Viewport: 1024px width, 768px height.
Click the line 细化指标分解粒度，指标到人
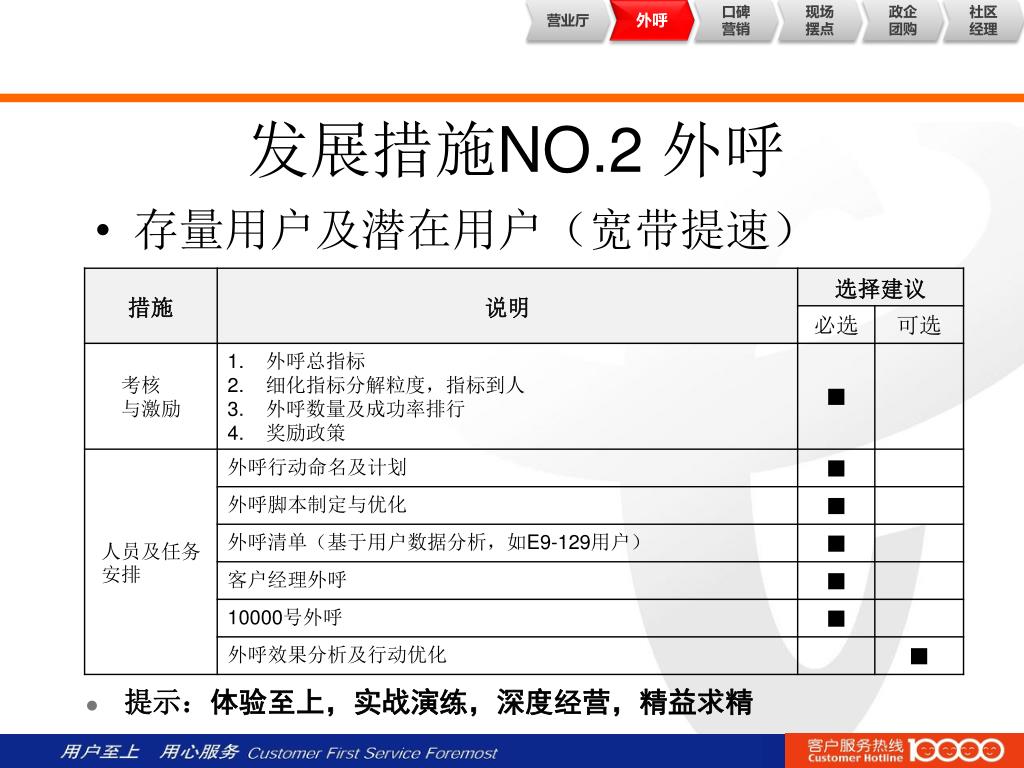pyautogui.click(x=395, y=385)
